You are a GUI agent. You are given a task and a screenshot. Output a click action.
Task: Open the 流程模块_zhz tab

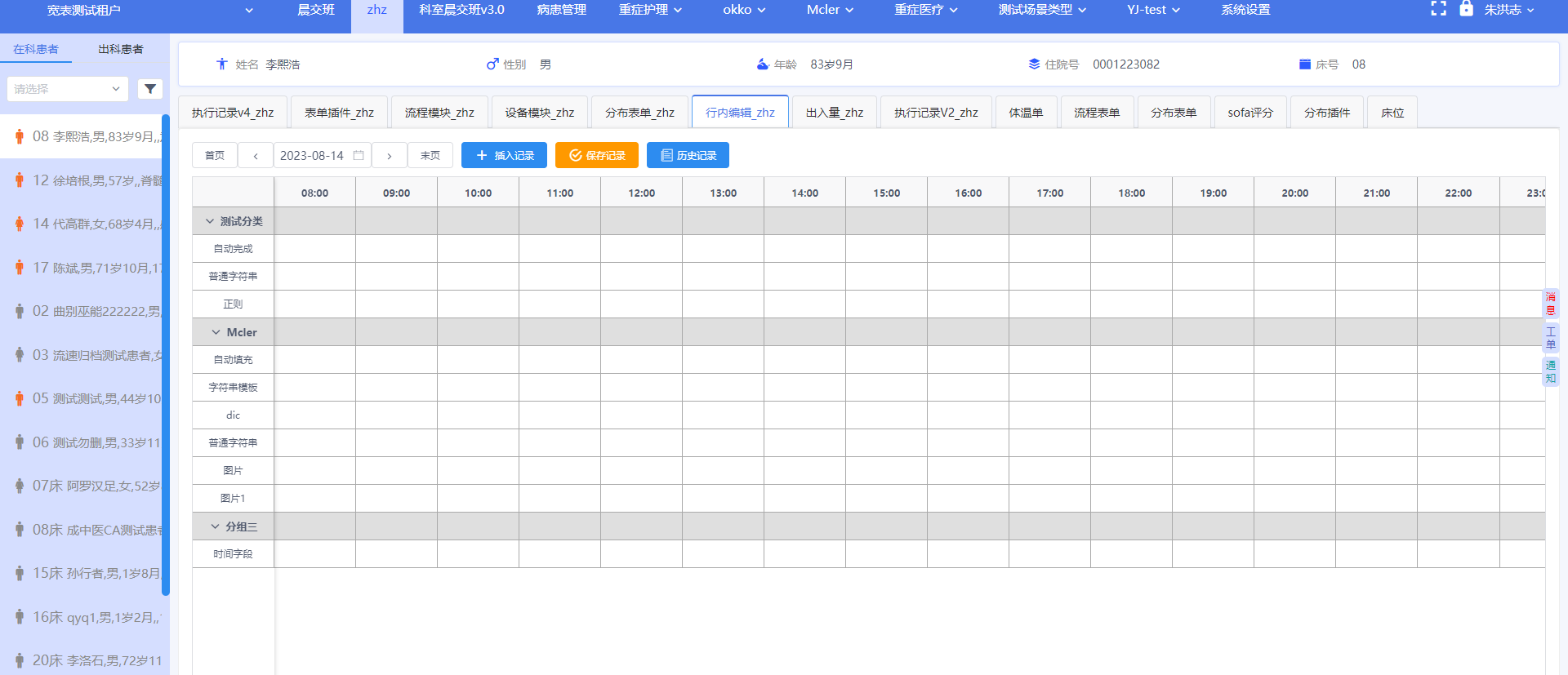pos(439,113)
